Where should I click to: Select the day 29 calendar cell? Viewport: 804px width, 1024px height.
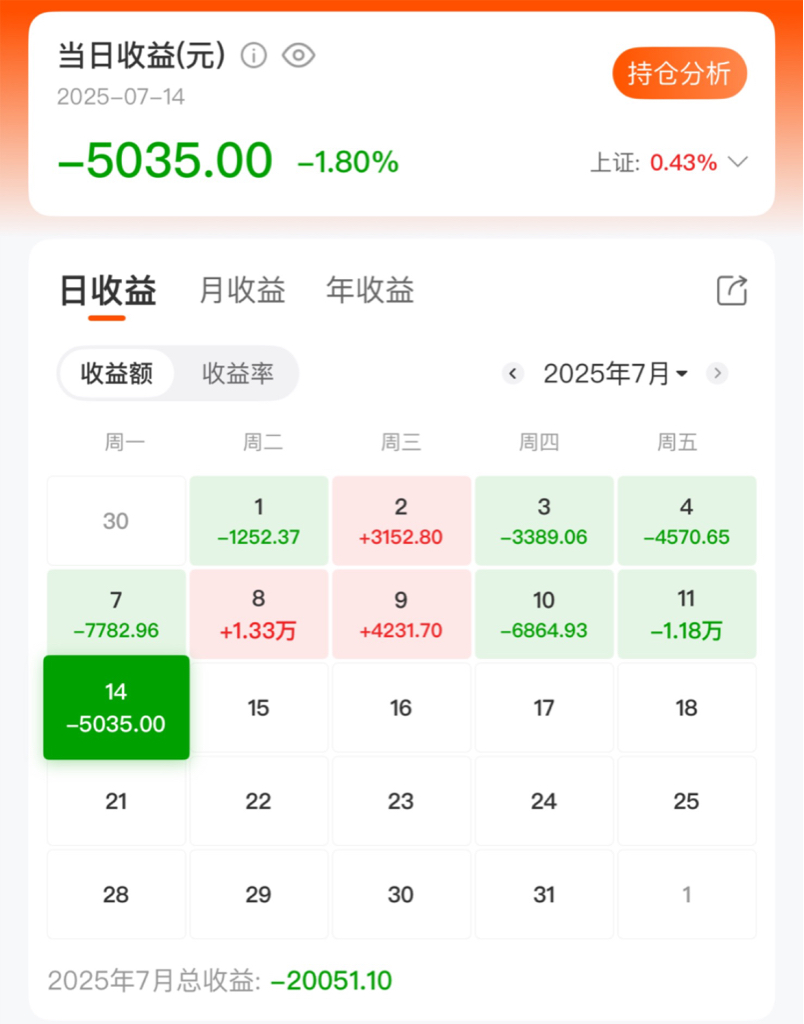pos(259,894)
